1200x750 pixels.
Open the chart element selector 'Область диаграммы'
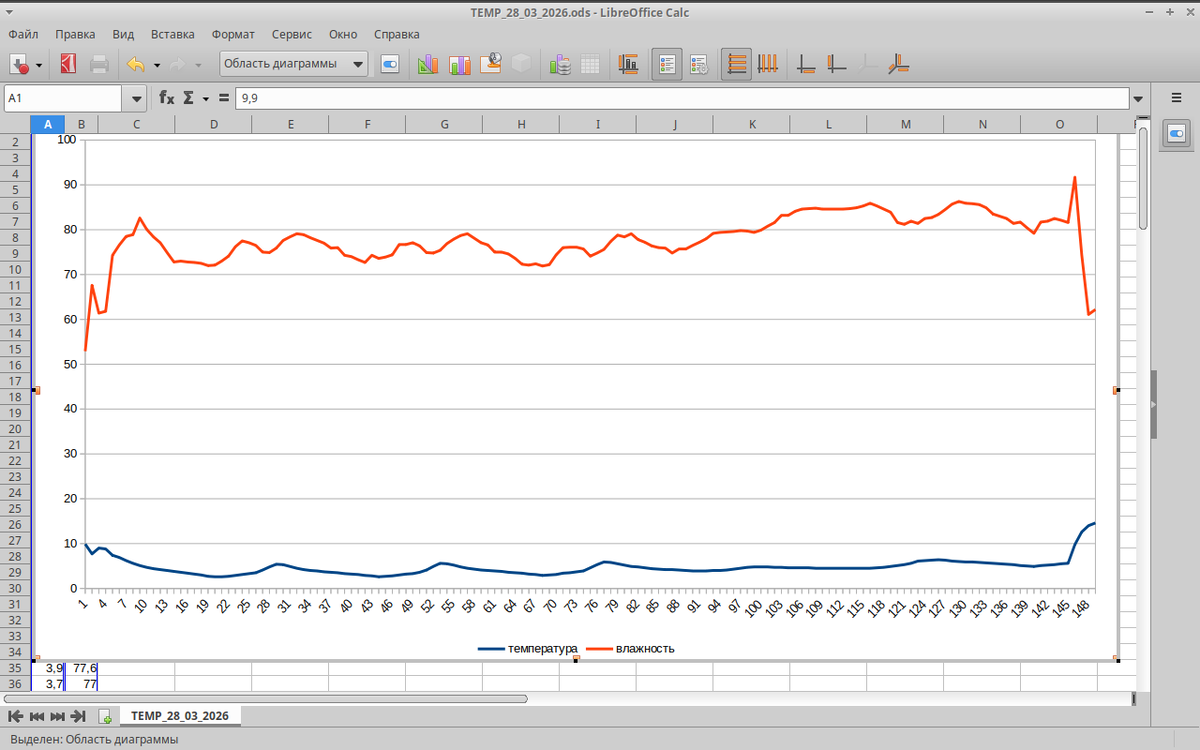click(x=294, y=64)
